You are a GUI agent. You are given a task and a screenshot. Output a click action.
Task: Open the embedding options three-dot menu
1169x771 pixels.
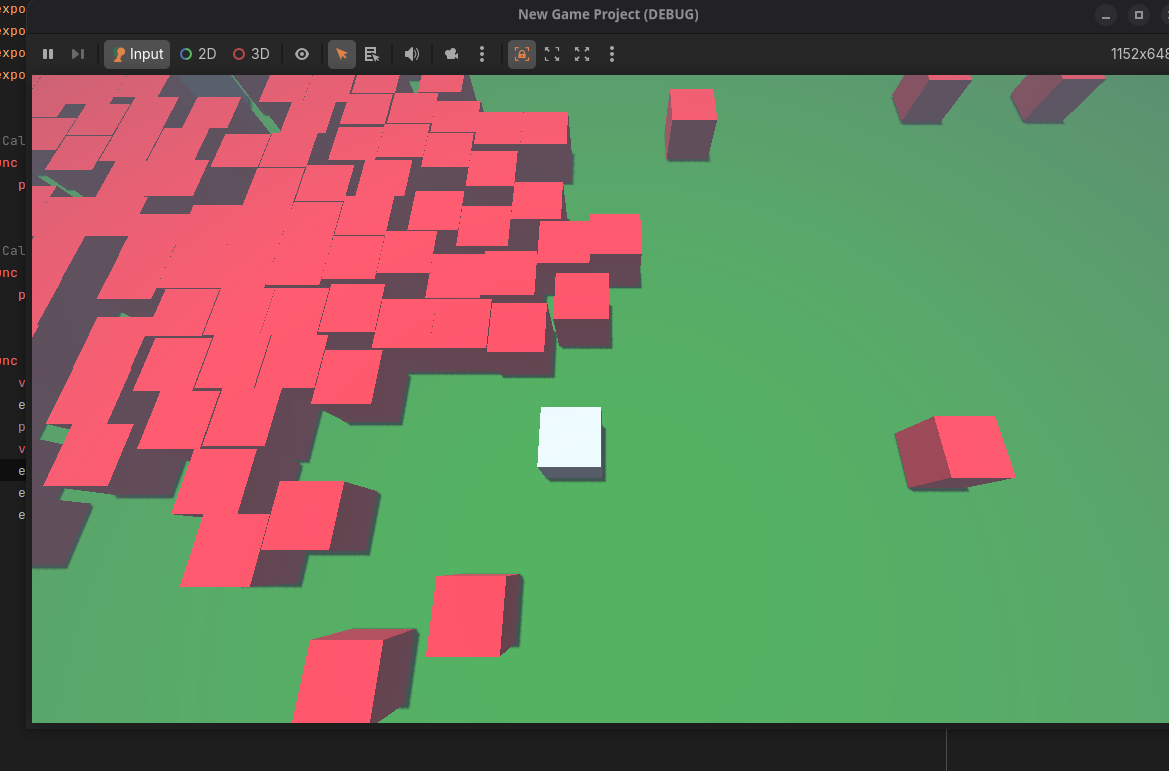tap(612, 54)
